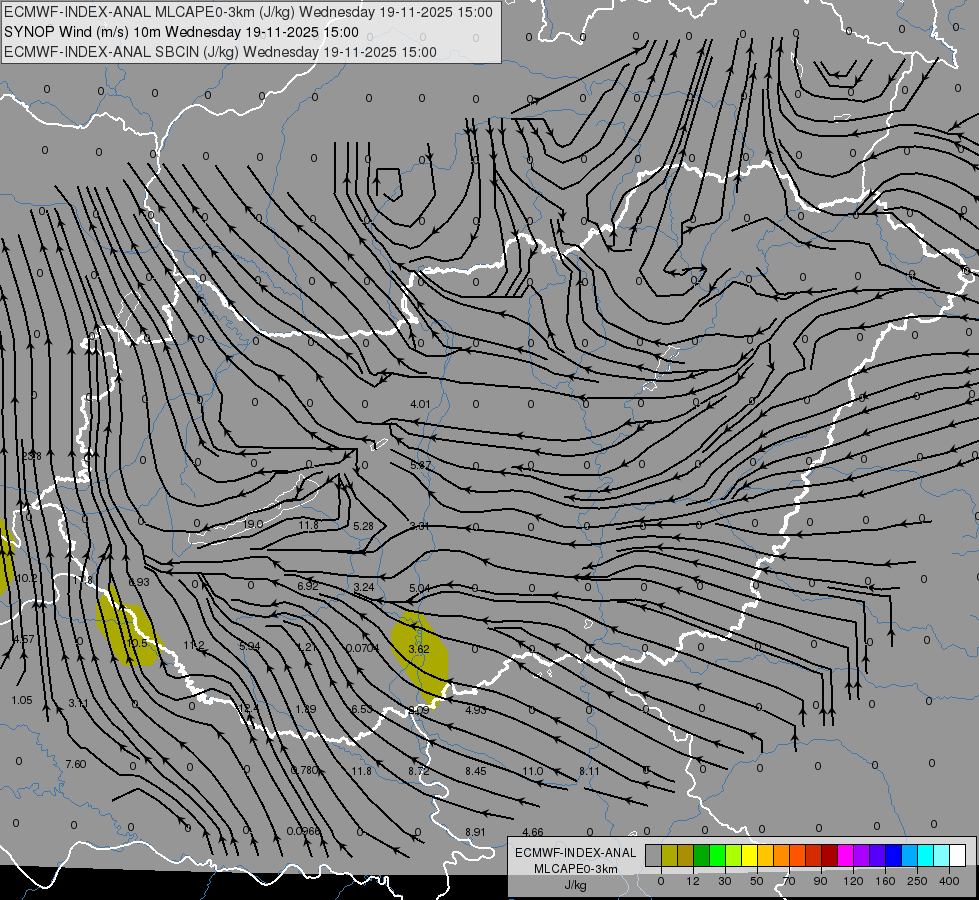979x900 pixels.
Task: Click the SBCIN title line in header box
Action: tap(220, 52)
